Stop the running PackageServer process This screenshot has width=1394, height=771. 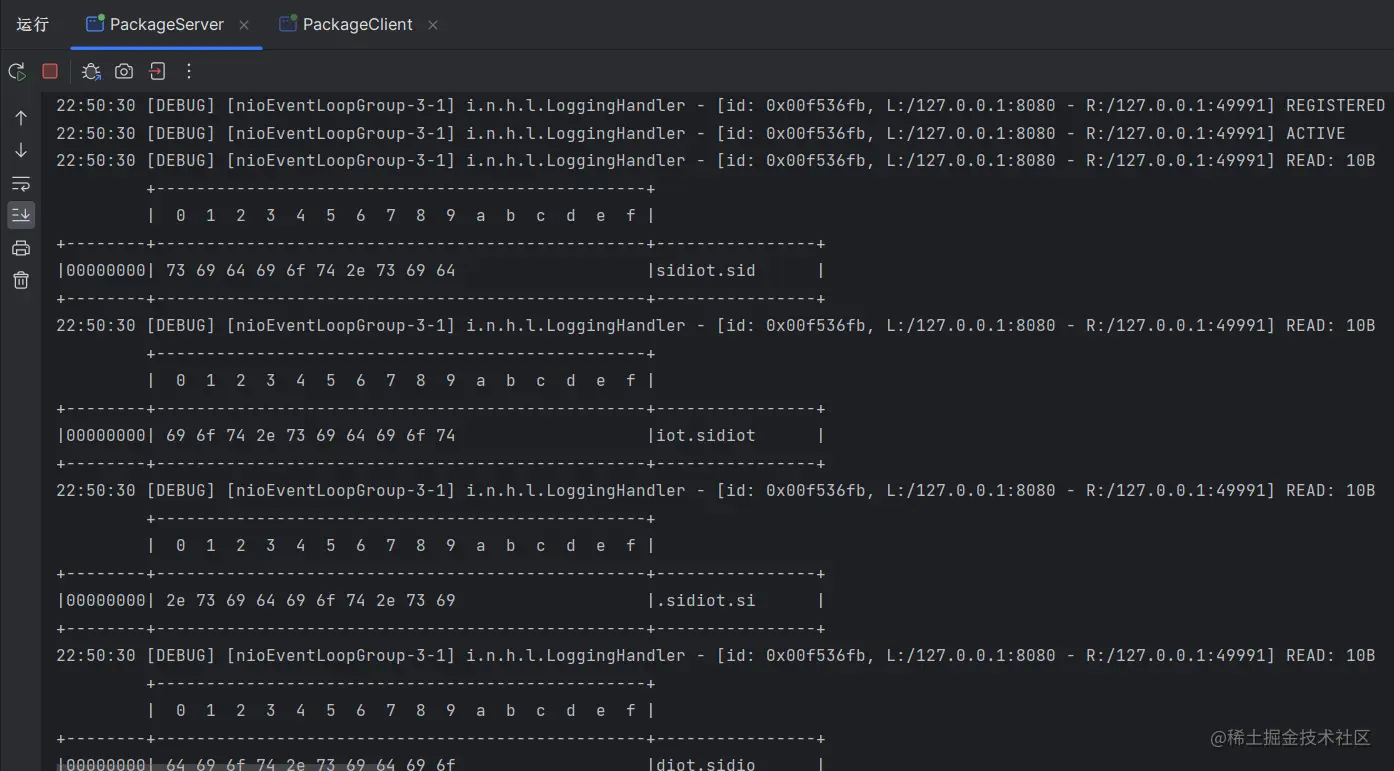[x=50, y=71]
